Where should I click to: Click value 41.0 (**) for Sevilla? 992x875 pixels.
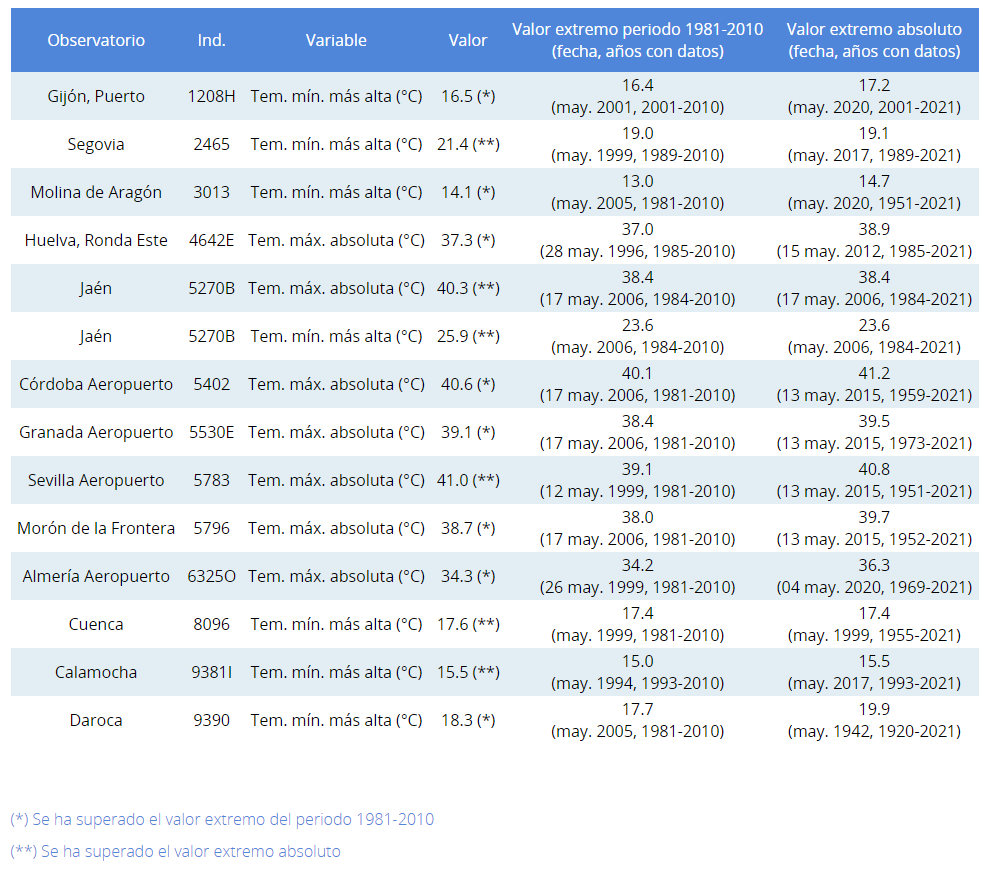468,481
